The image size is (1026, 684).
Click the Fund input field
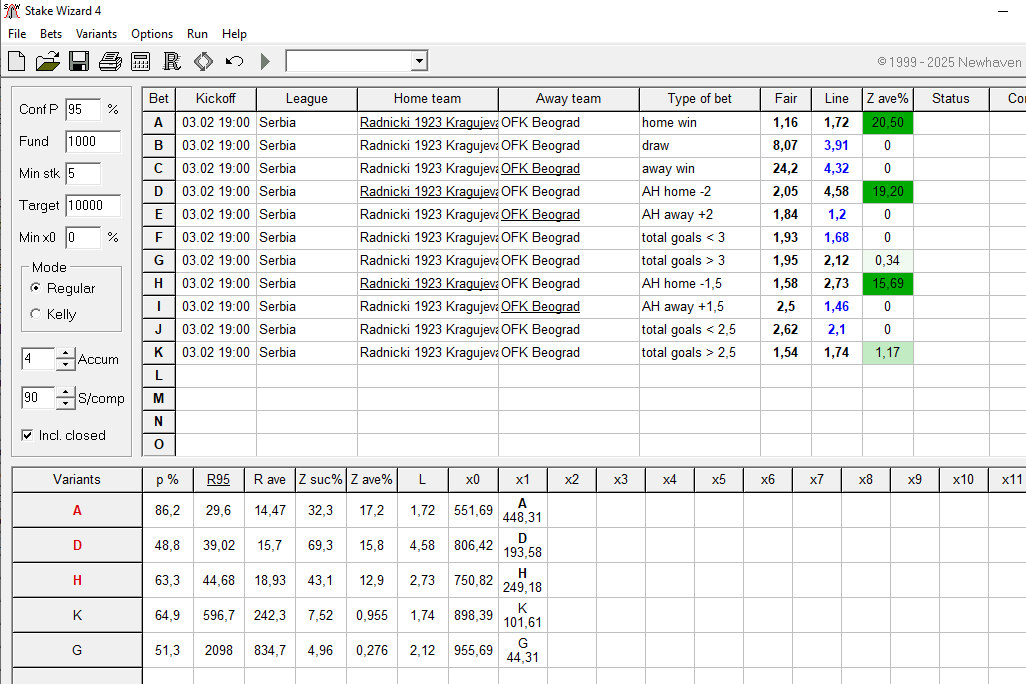(93, 141)
